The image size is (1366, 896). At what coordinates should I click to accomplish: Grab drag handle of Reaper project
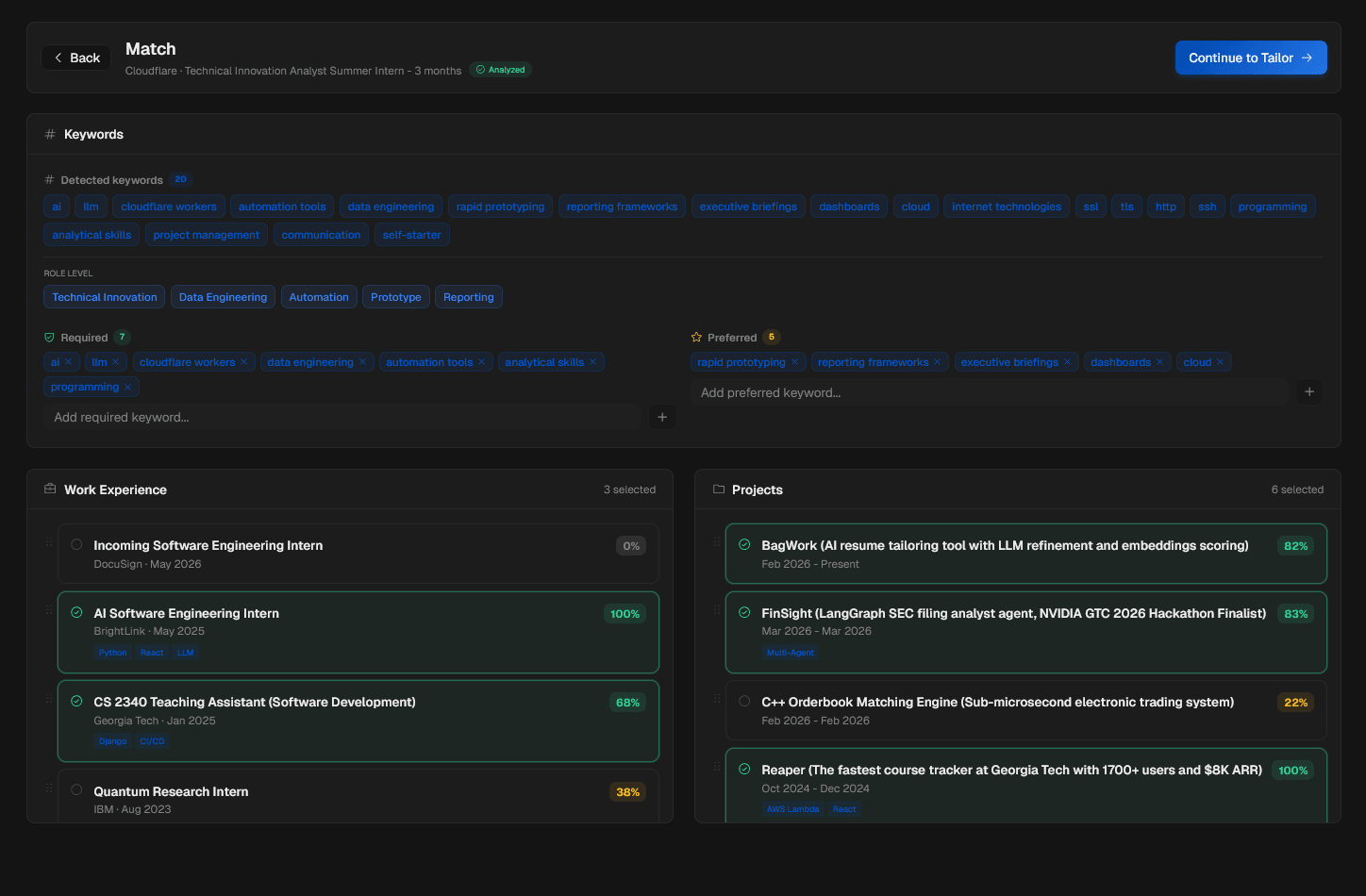(x=717, y=767)
